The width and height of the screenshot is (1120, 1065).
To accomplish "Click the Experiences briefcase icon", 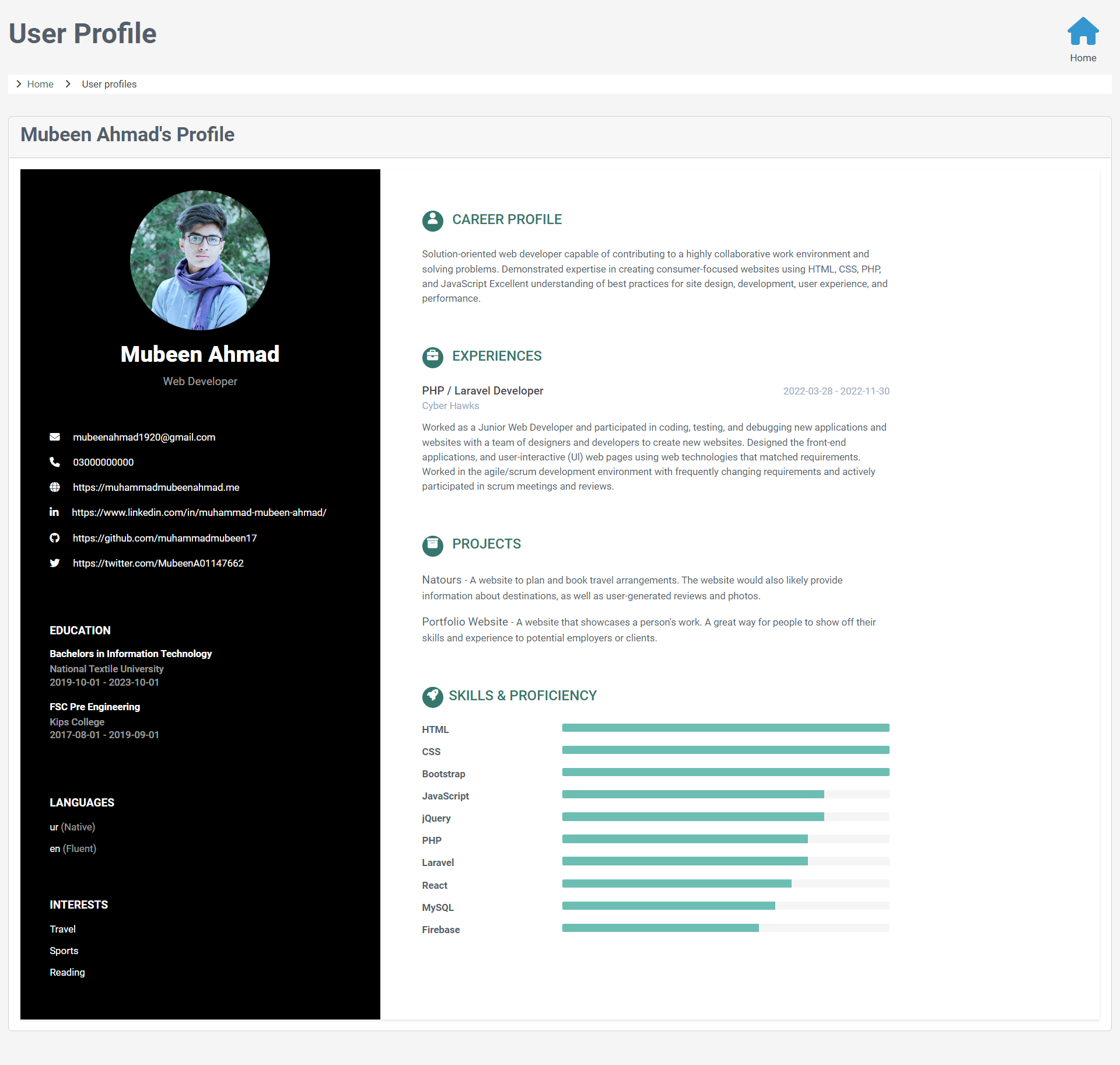I will [x=432, y=357].
